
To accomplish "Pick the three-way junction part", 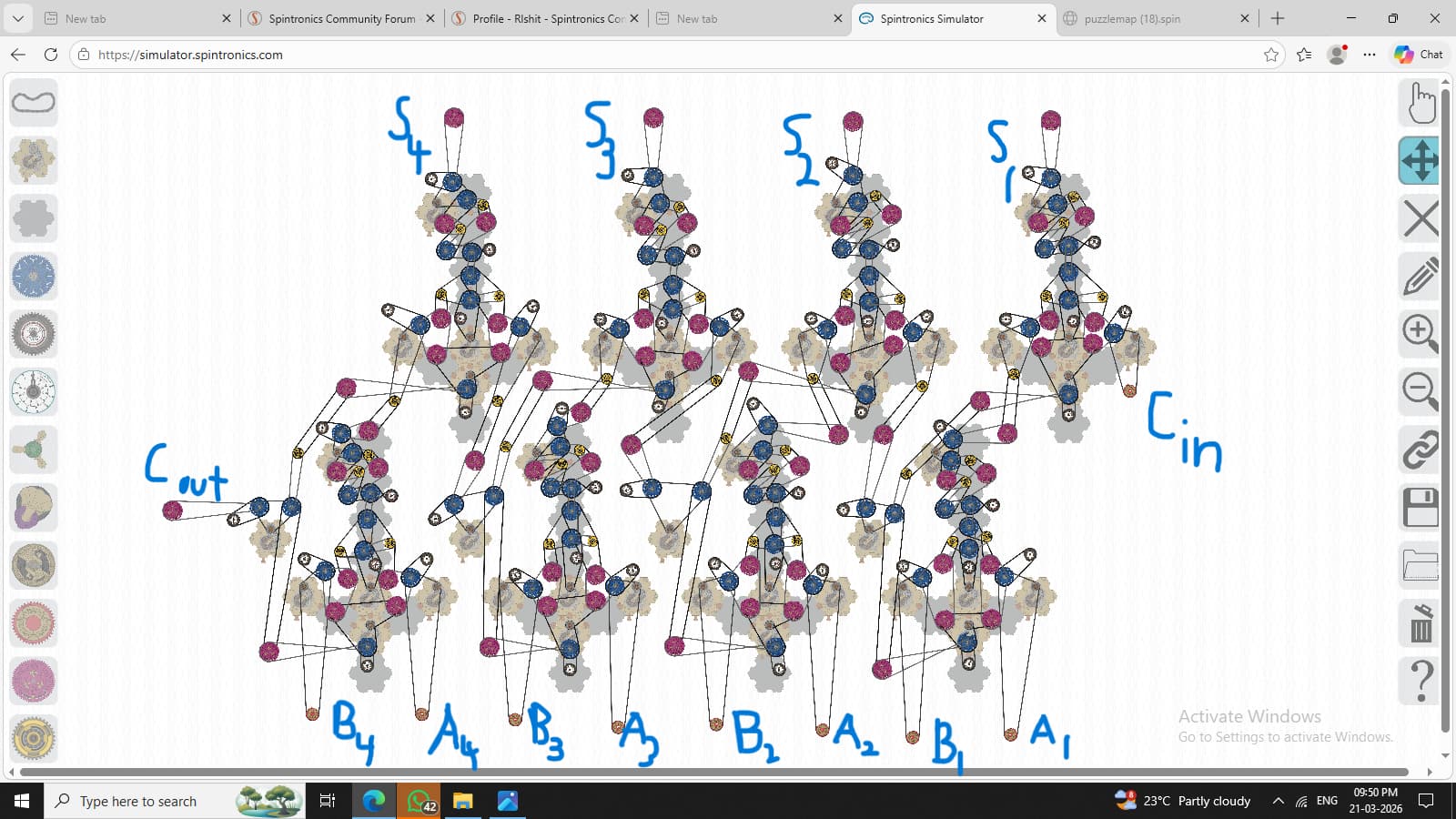I will coord(34,449).
